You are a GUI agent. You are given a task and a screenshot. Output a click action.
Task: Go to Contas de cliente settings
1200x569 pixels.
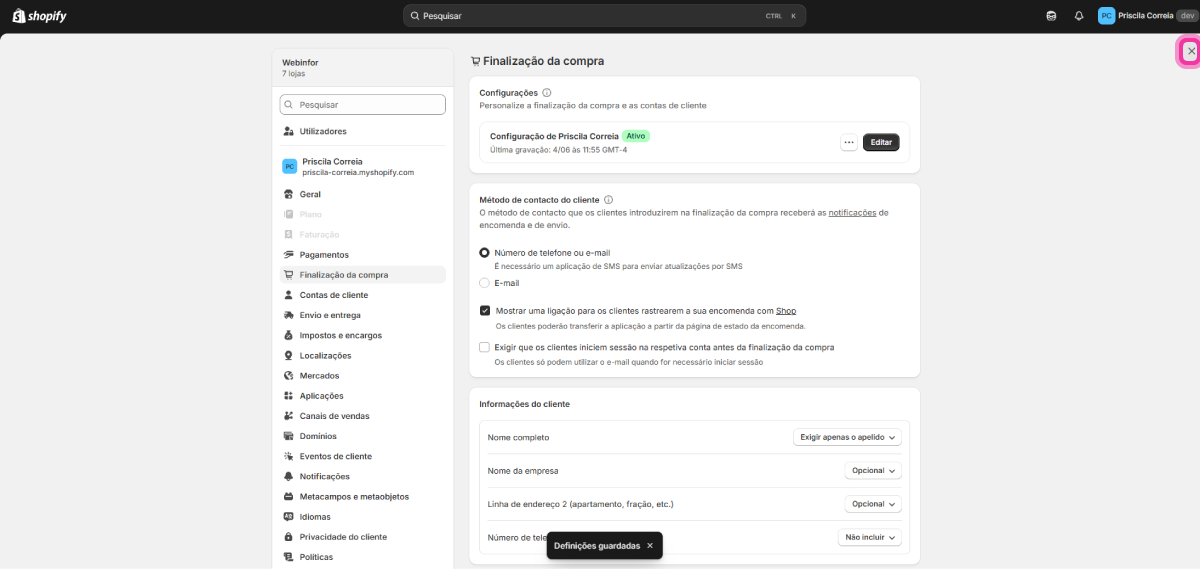coord(362,295)
